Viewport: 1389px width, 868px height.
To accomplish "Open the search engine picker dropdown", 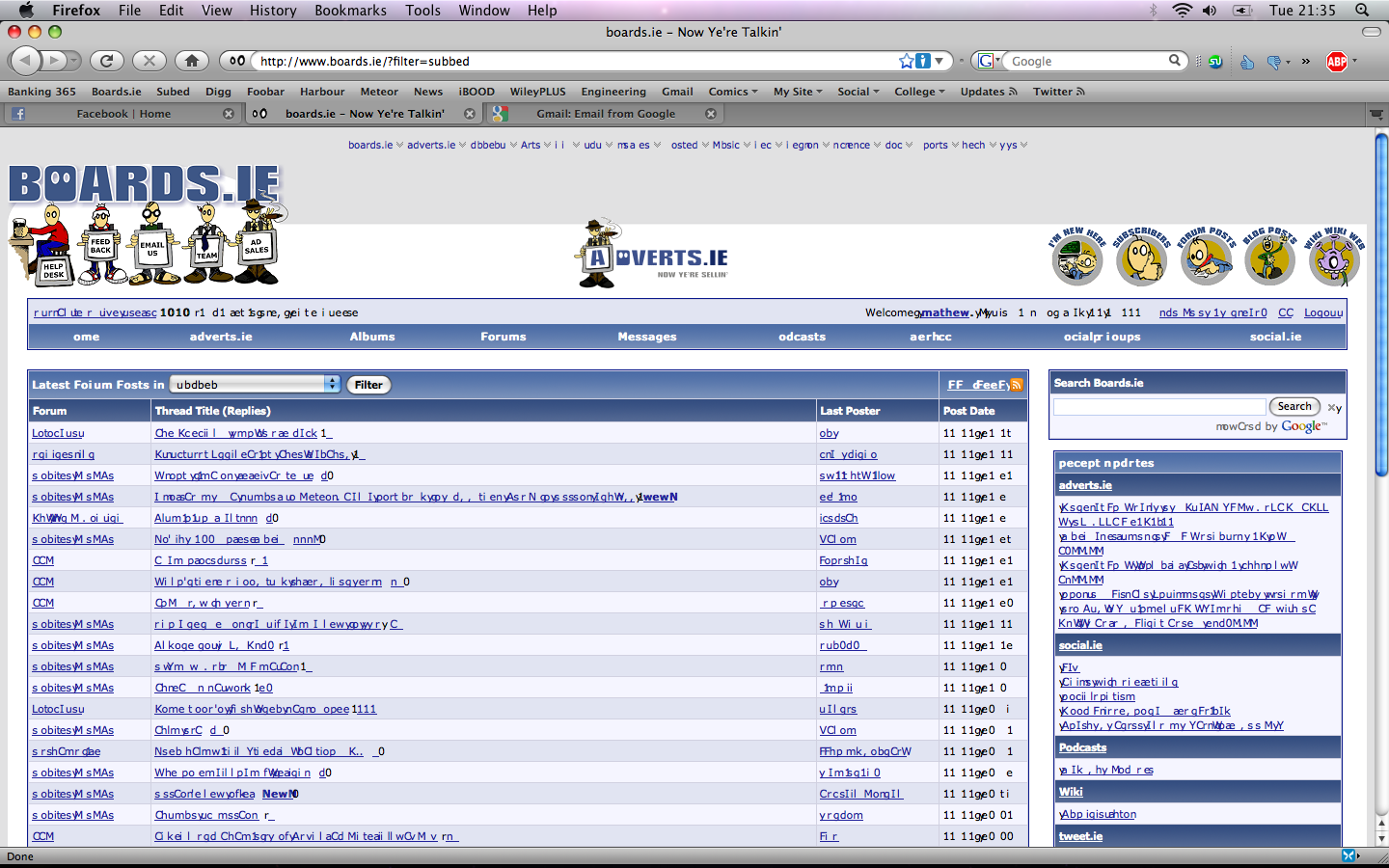I will (x=987, y=61).
